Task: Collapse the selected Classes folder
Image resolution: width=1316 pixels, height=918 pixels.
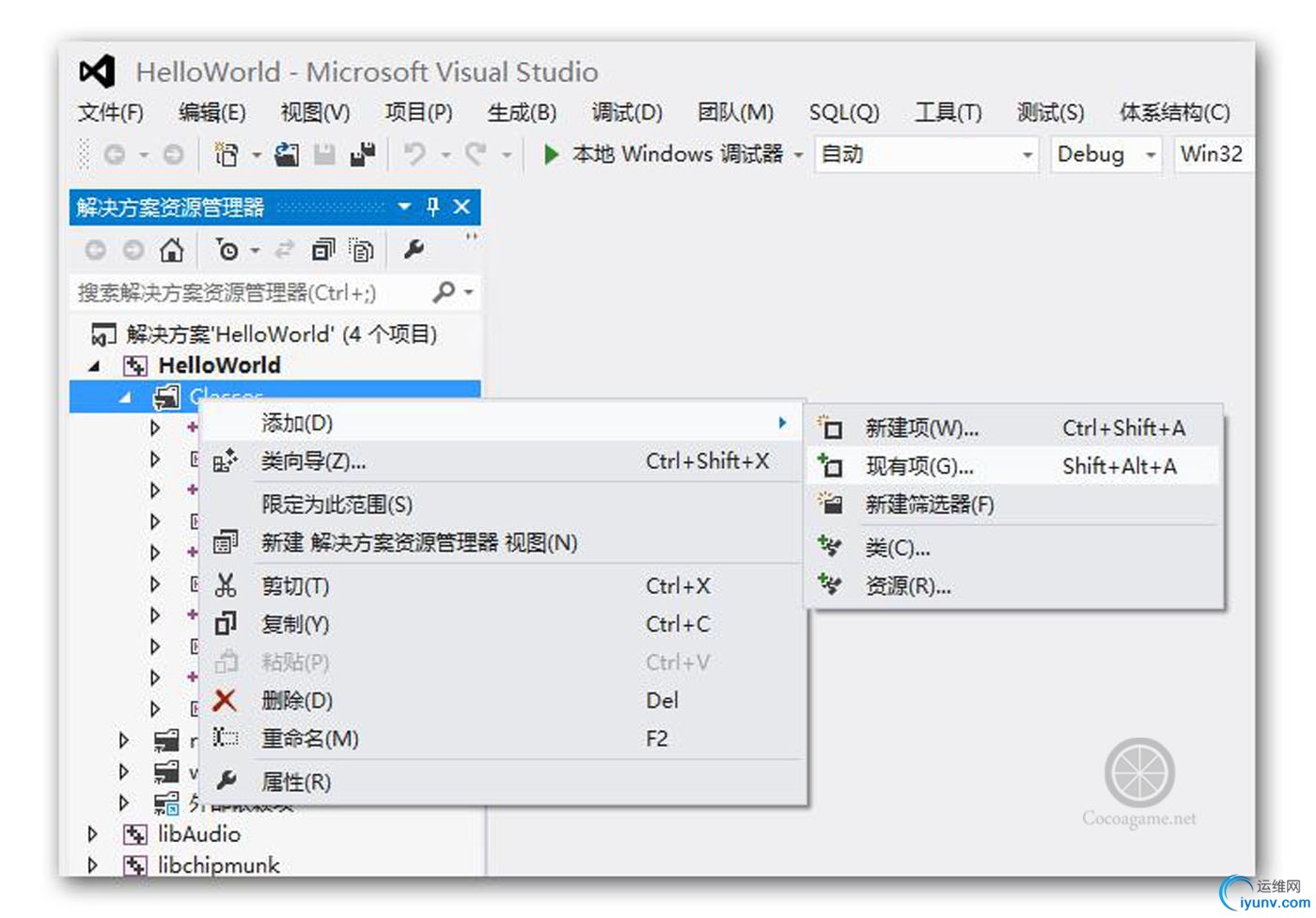Action: click(125, 397)
